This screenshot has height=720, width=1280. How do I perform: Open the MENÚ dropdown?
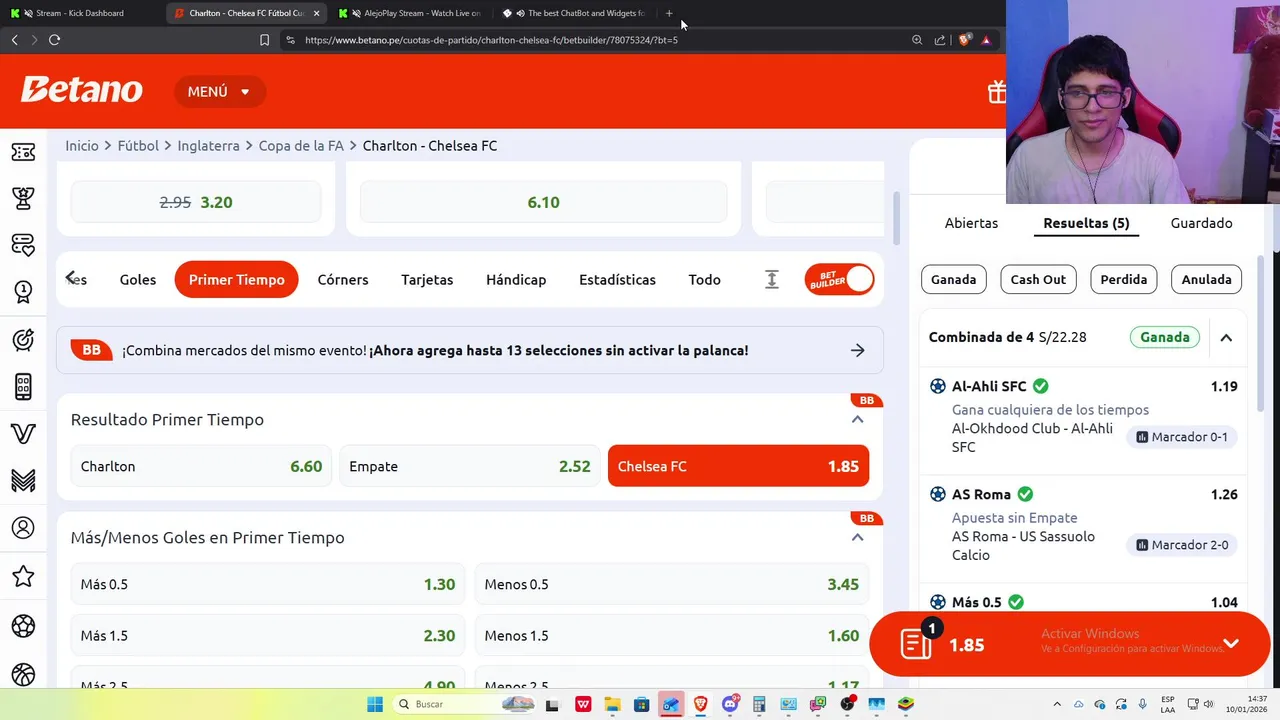coord(218,92)
